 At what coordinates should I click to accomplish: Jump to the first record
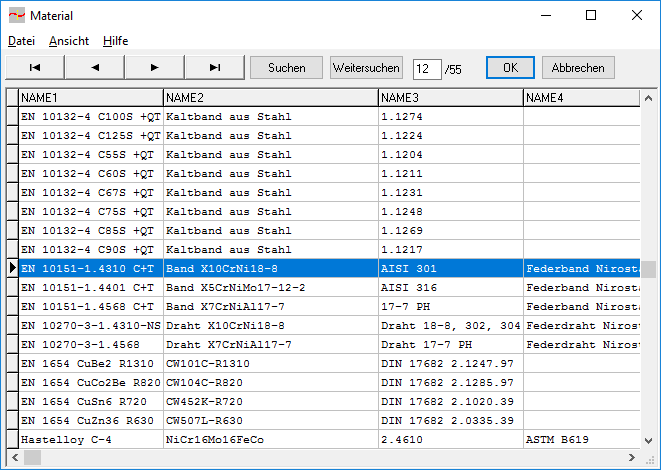(35, 67)
